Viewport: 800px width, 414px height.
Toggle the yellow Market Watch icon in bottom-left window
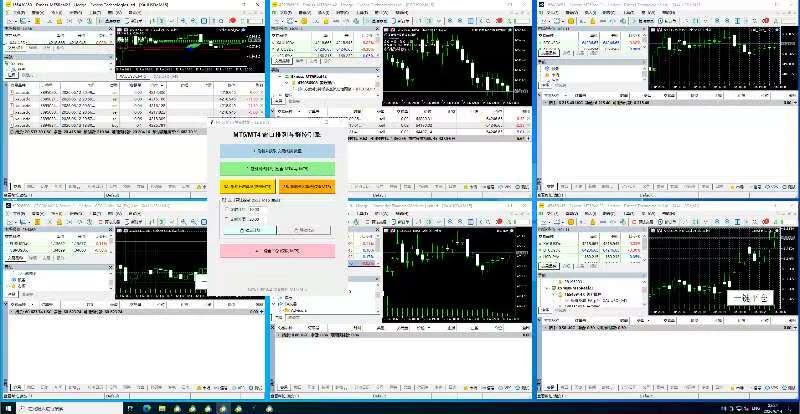pyautogui.click(x=37, y=222)
